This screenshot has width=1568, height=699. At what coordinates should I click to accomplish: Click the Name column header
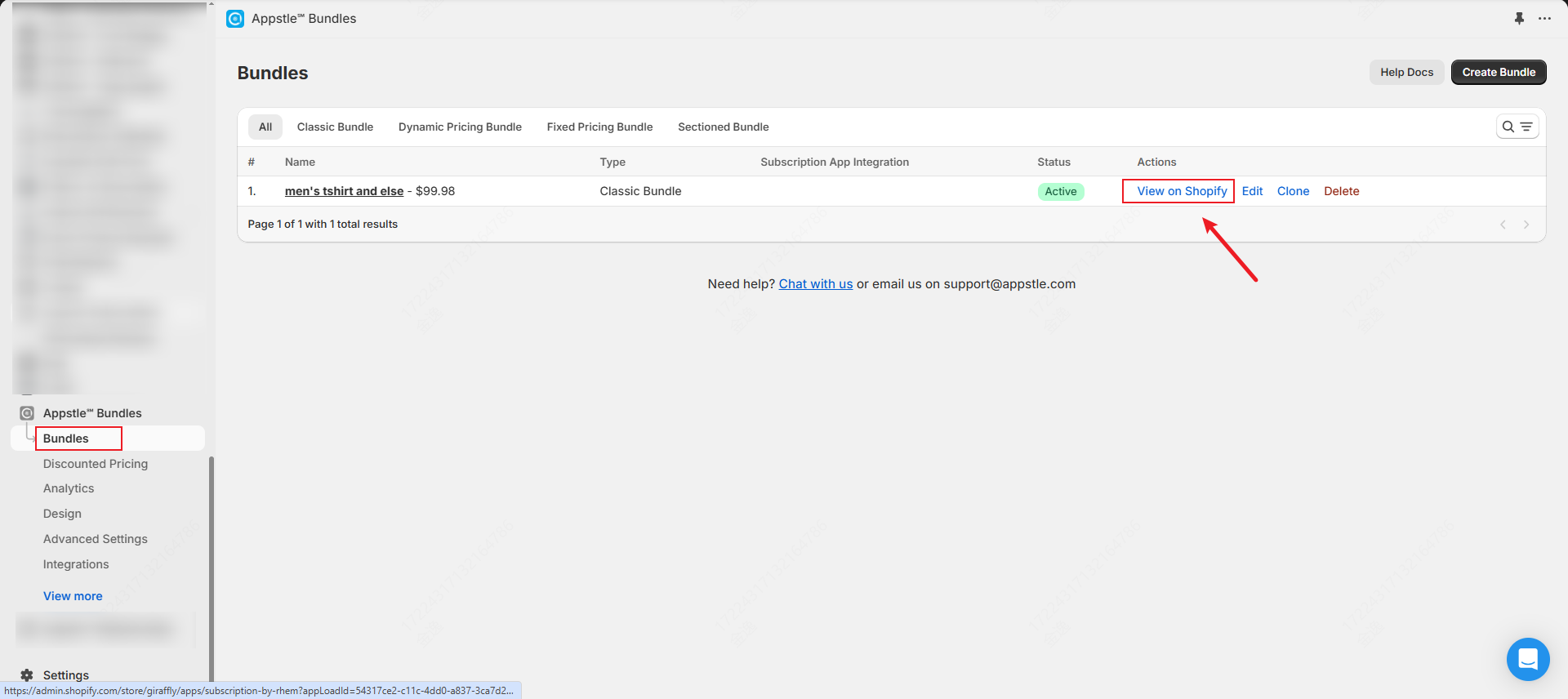click(300, 162)
